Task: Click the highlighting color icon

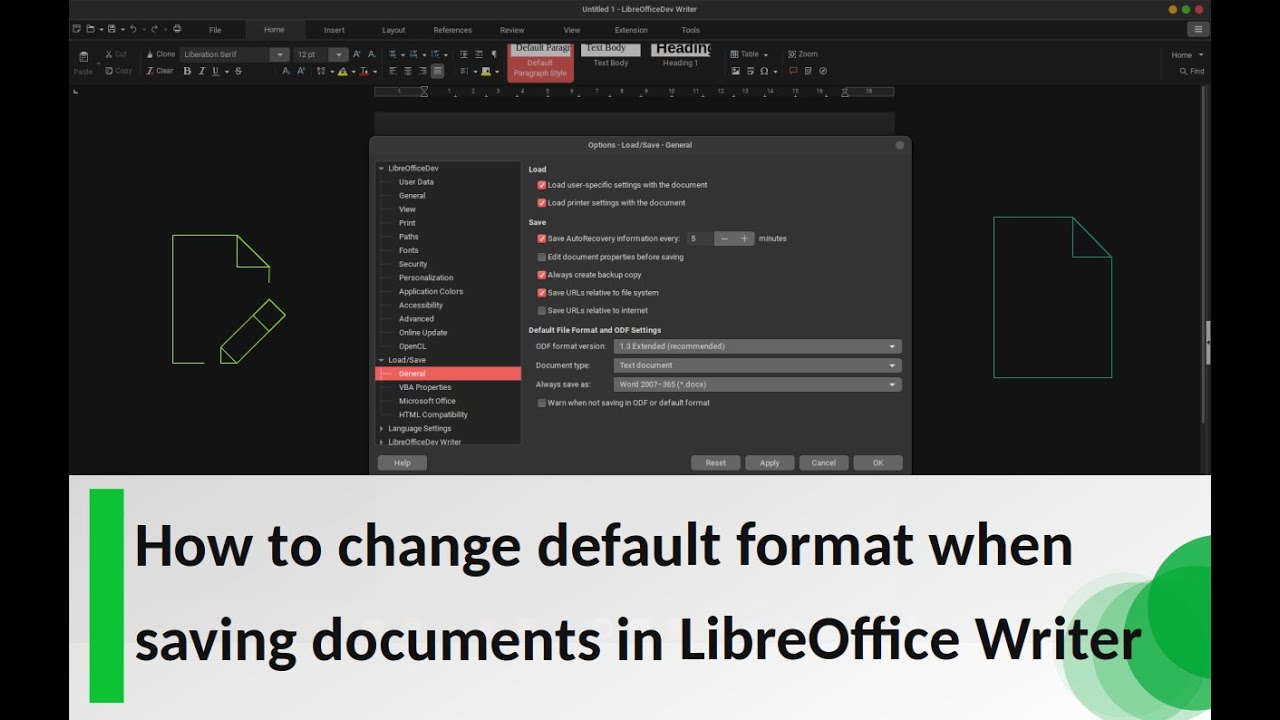Action: 343,71
